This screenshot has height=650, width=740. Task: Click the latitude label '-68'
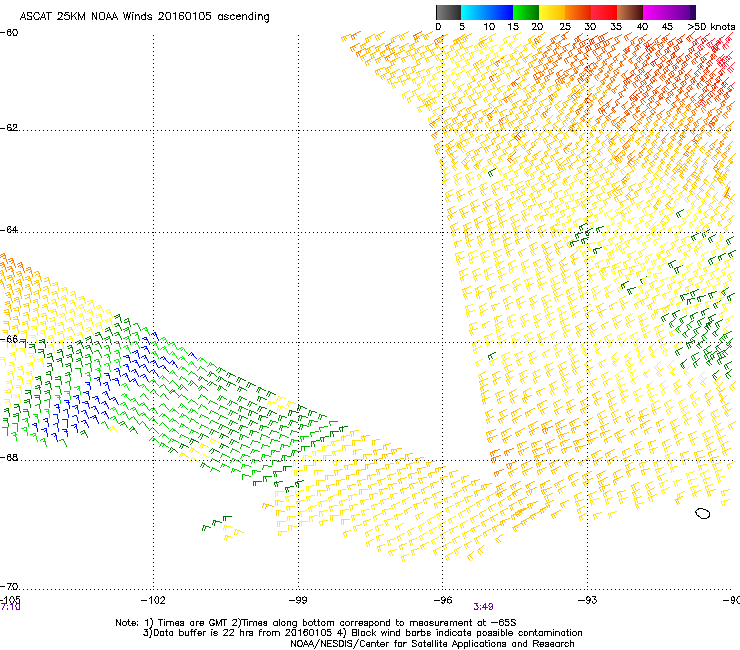pyautogui.click(x=9, y=458)
